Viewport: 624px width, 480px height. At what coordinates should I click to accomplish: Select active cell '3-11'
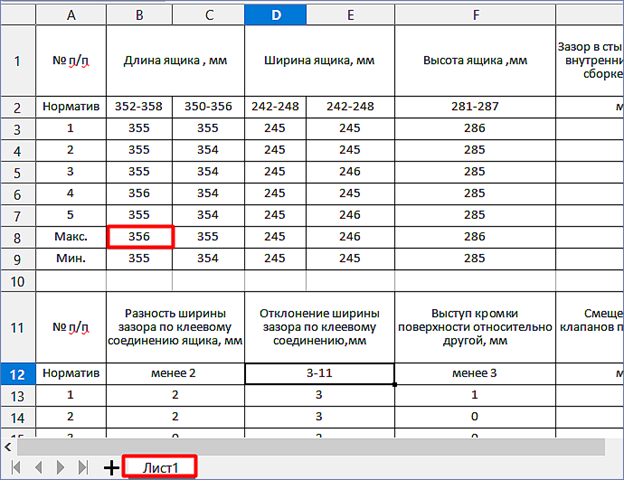(x=320, y=373)
